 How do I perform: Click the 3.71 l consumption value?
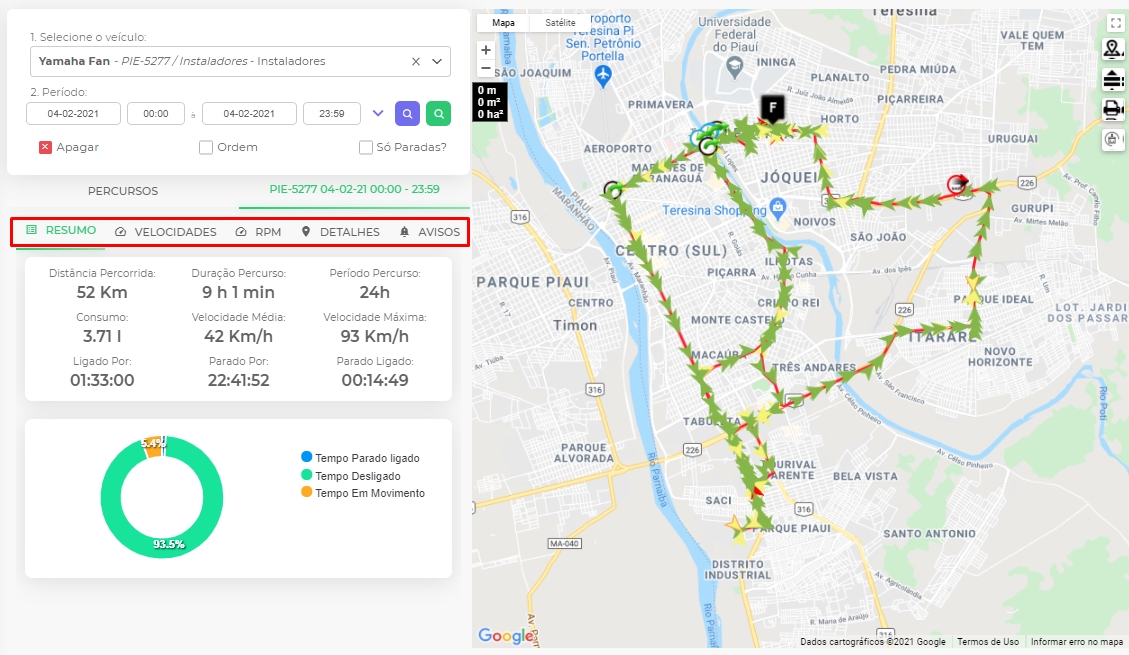[102, 336]
